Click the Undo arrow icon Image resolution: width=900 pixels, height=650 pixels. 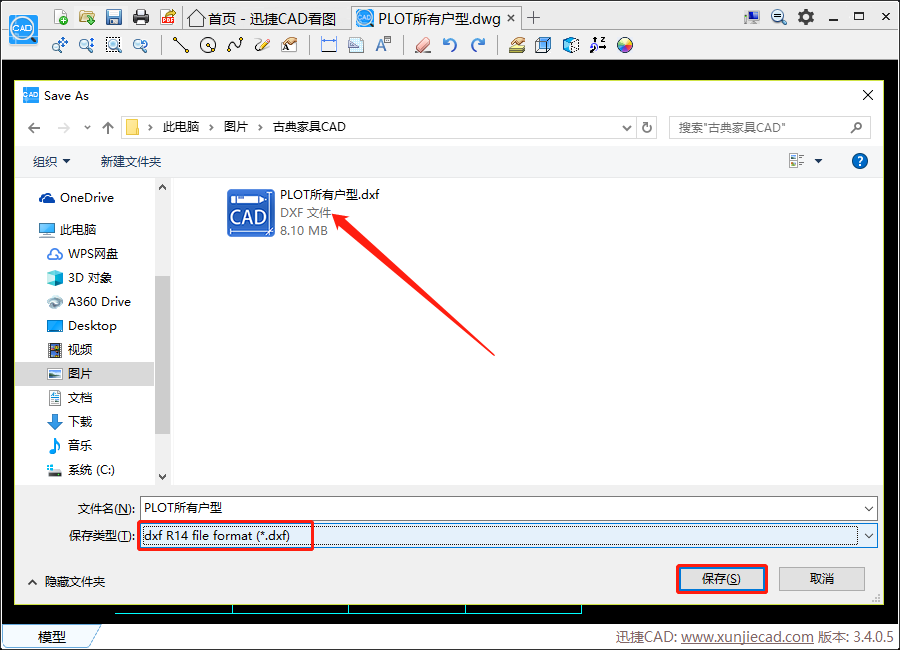[x=449, y=45]
